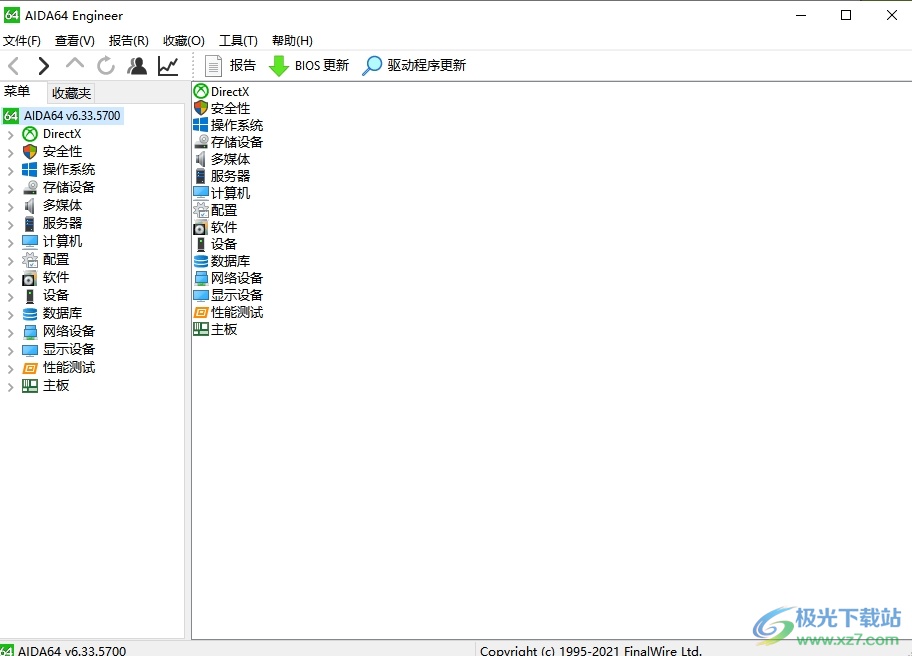Open the 工具(T) menu

point(238,41)
